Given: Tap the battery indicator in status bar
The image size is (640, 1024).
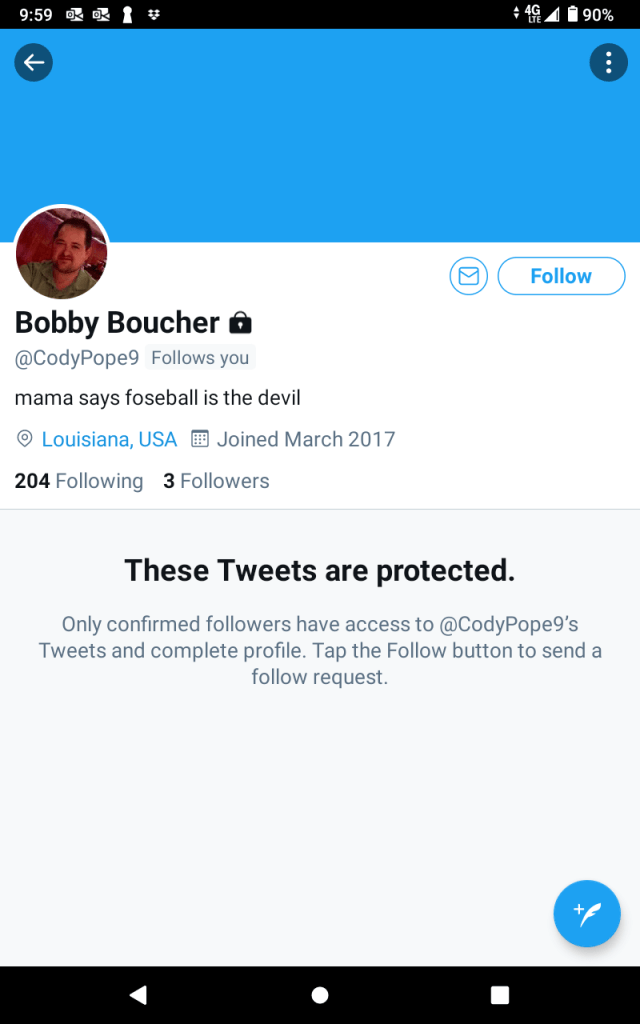Looking at the screenshot, I should click(x=573, y=14).
